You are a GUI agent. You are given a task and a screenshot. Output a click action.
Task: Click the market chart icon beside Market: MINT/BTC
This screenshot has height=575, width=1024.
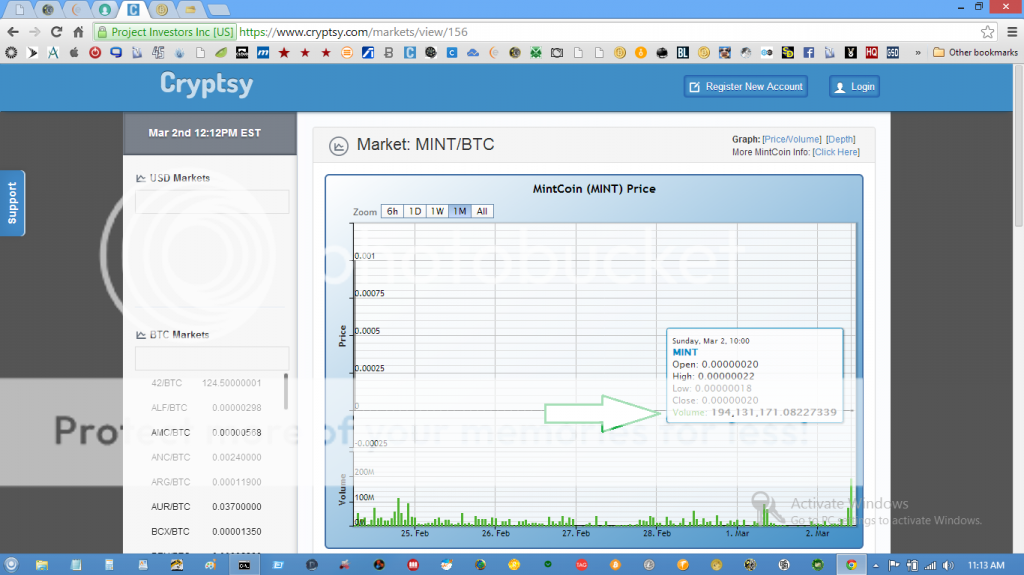[x=338, y=146]
